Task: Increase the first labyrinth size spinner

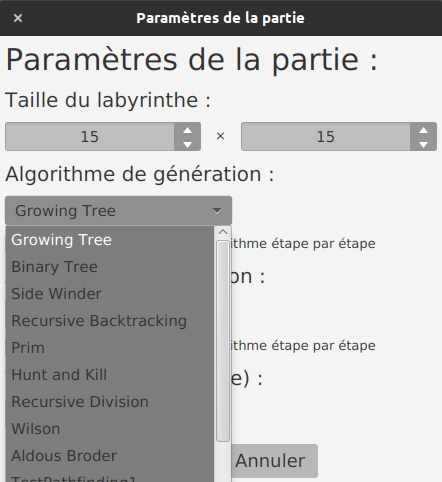Action: [x=187, y=130]
